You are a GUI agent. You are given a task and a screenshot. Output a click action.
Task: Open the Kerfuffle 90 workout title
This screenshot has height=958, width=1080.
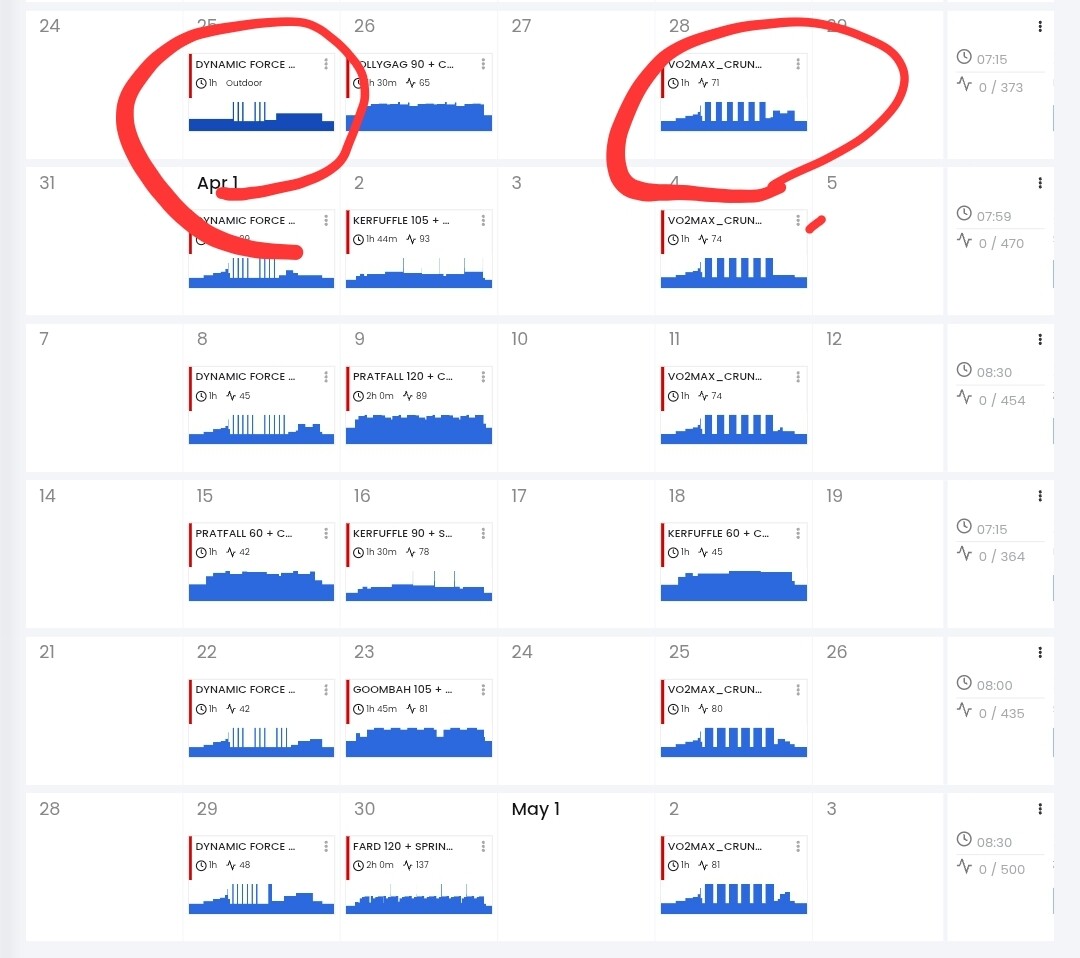401,533
